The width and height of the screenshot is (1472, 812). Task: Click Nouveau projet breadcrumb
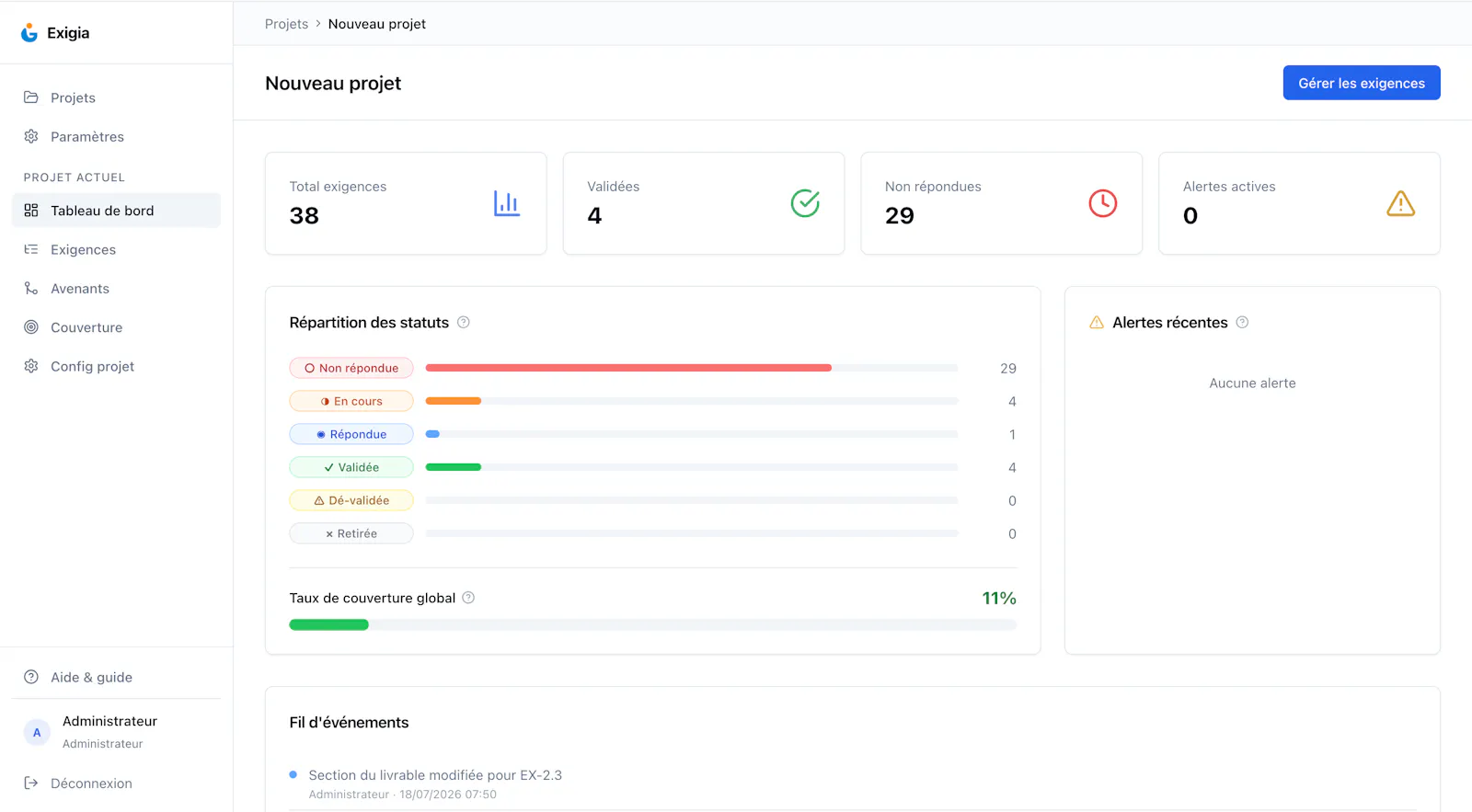coord(377,24)
